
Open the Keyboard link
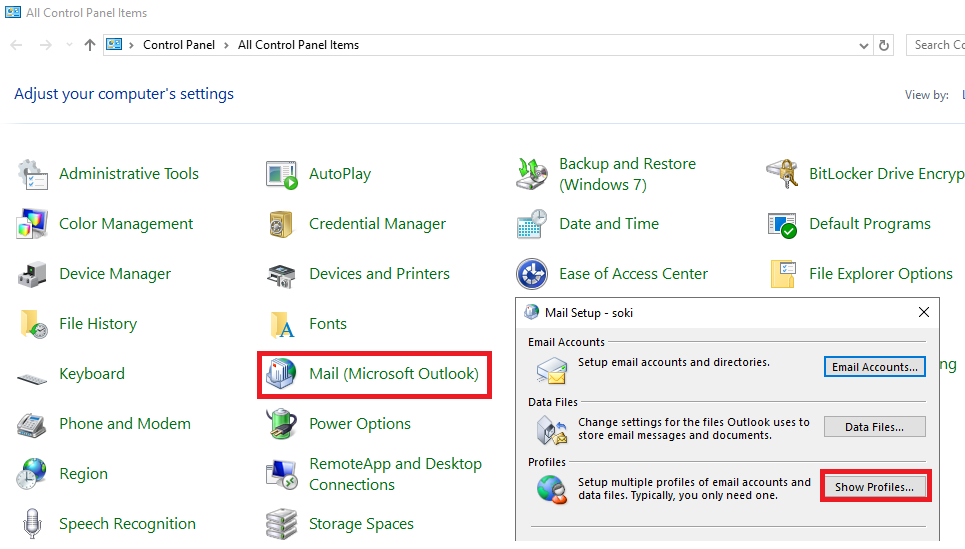pos(92,374)
